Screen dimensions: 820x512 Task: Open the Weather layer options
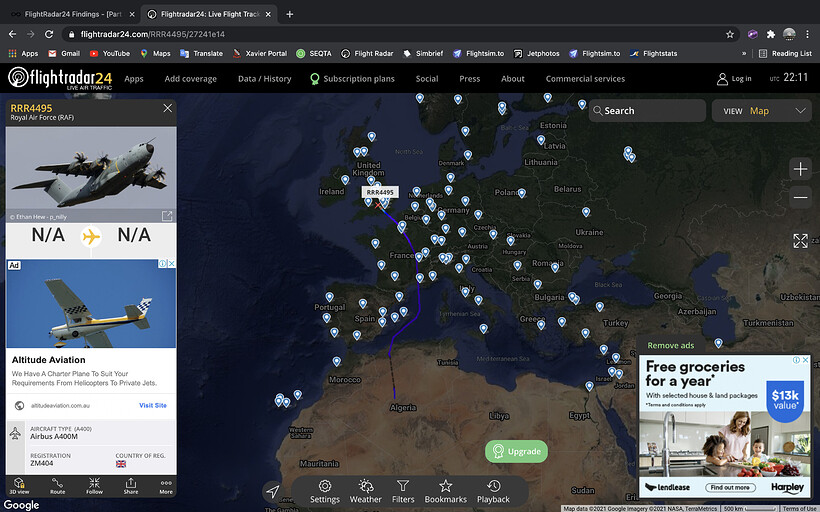tap(366, 492)
